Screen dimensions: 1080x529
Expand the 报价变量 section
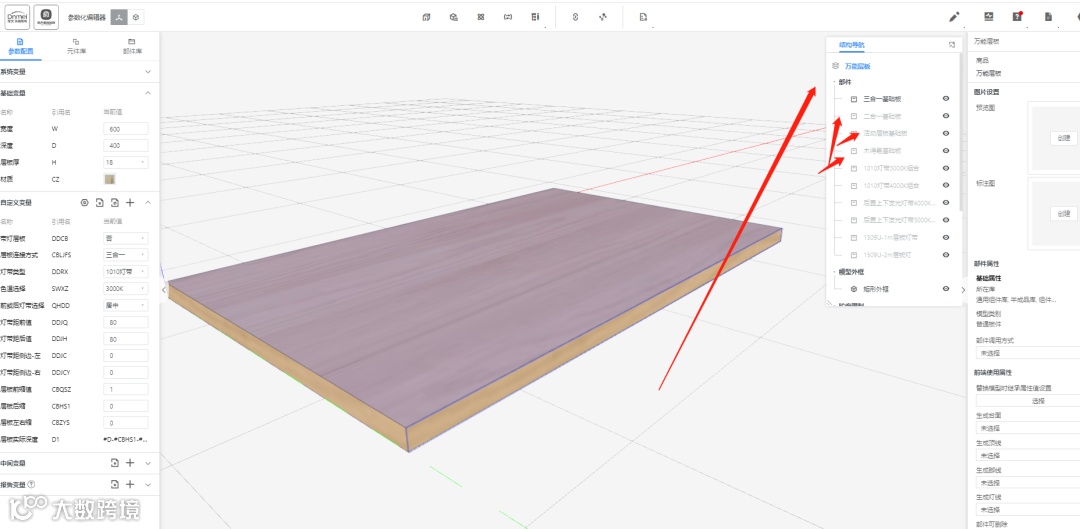point(147,484)
